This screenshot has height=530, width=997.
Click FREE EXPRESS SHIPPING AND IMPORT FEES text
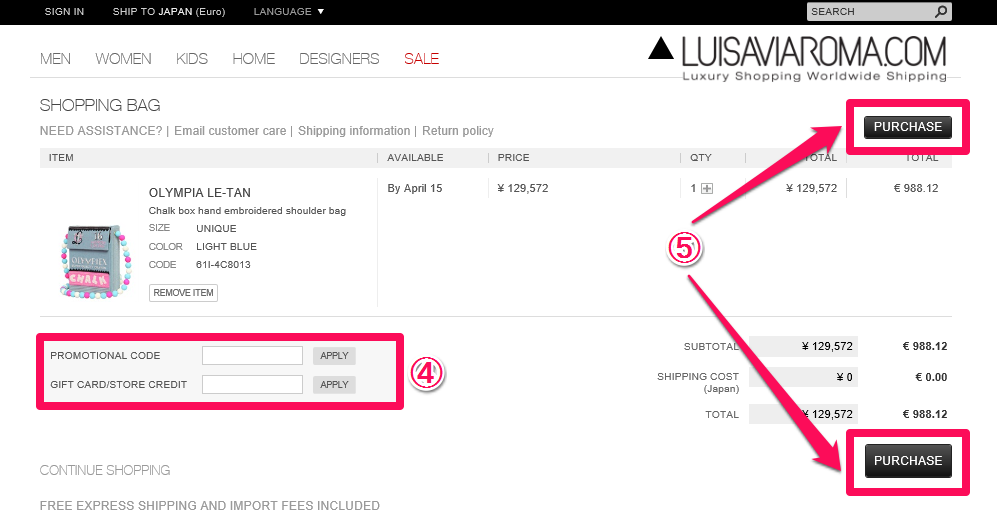[210, 506]
